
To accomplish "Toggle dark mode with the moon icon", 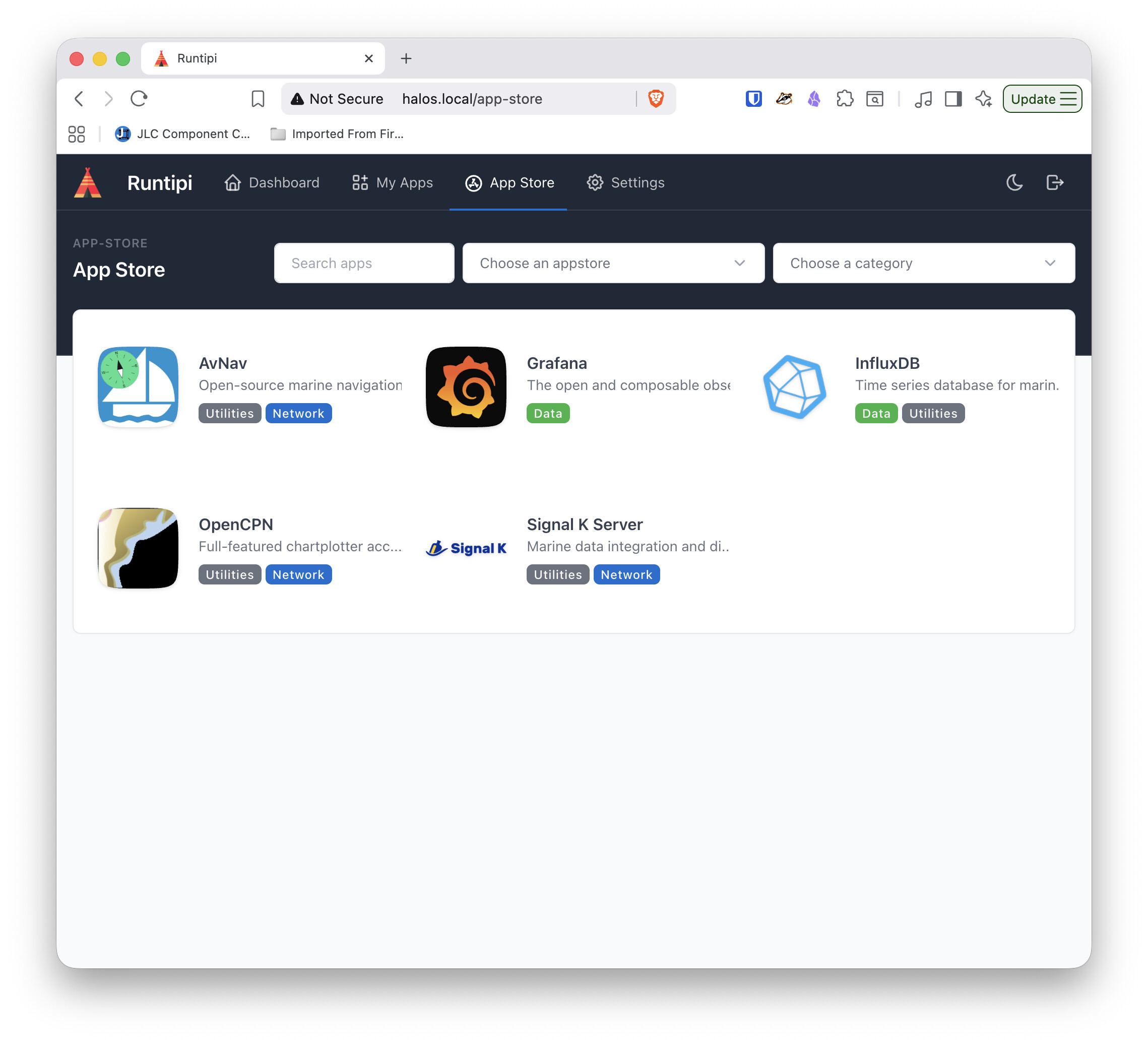I will (x=1014, y=183).
